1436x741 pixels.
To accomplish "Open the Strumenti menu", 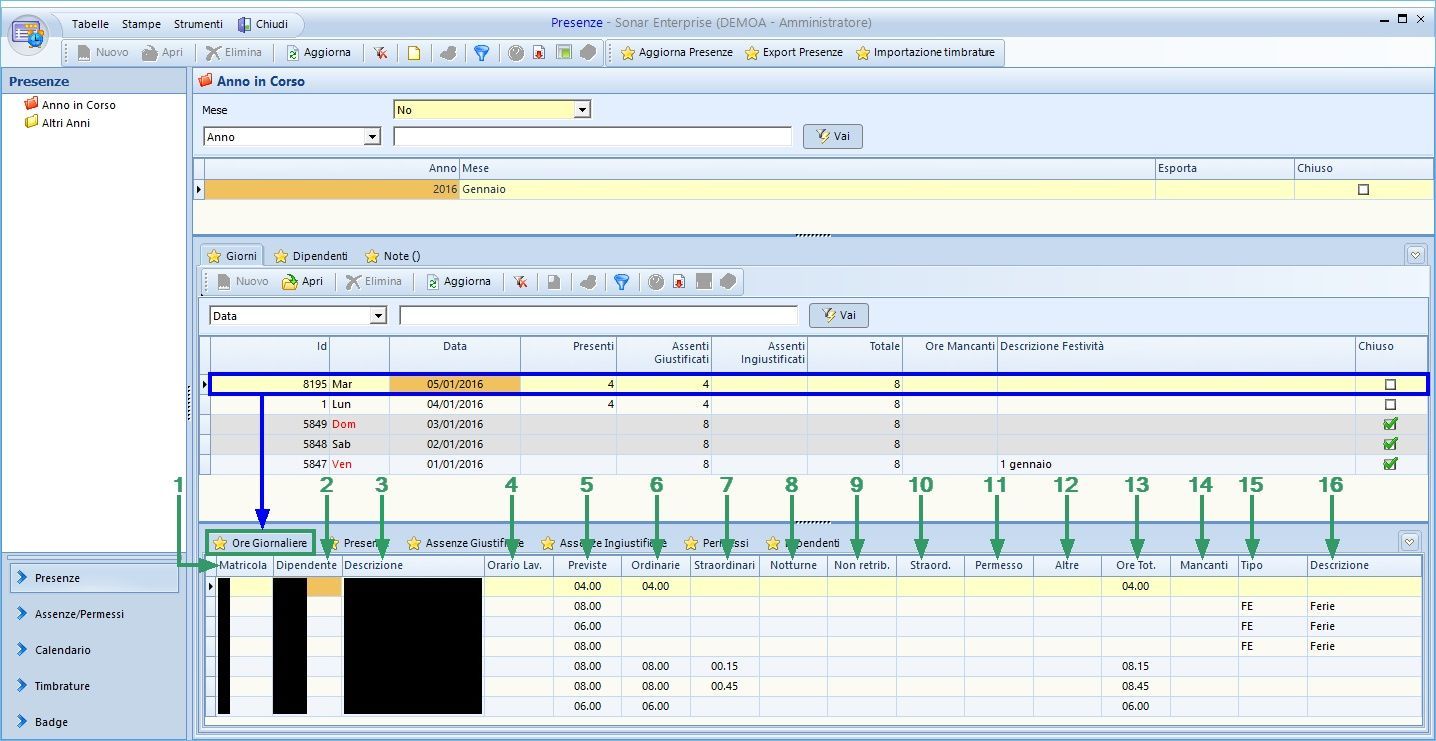I will click(198, 24).
